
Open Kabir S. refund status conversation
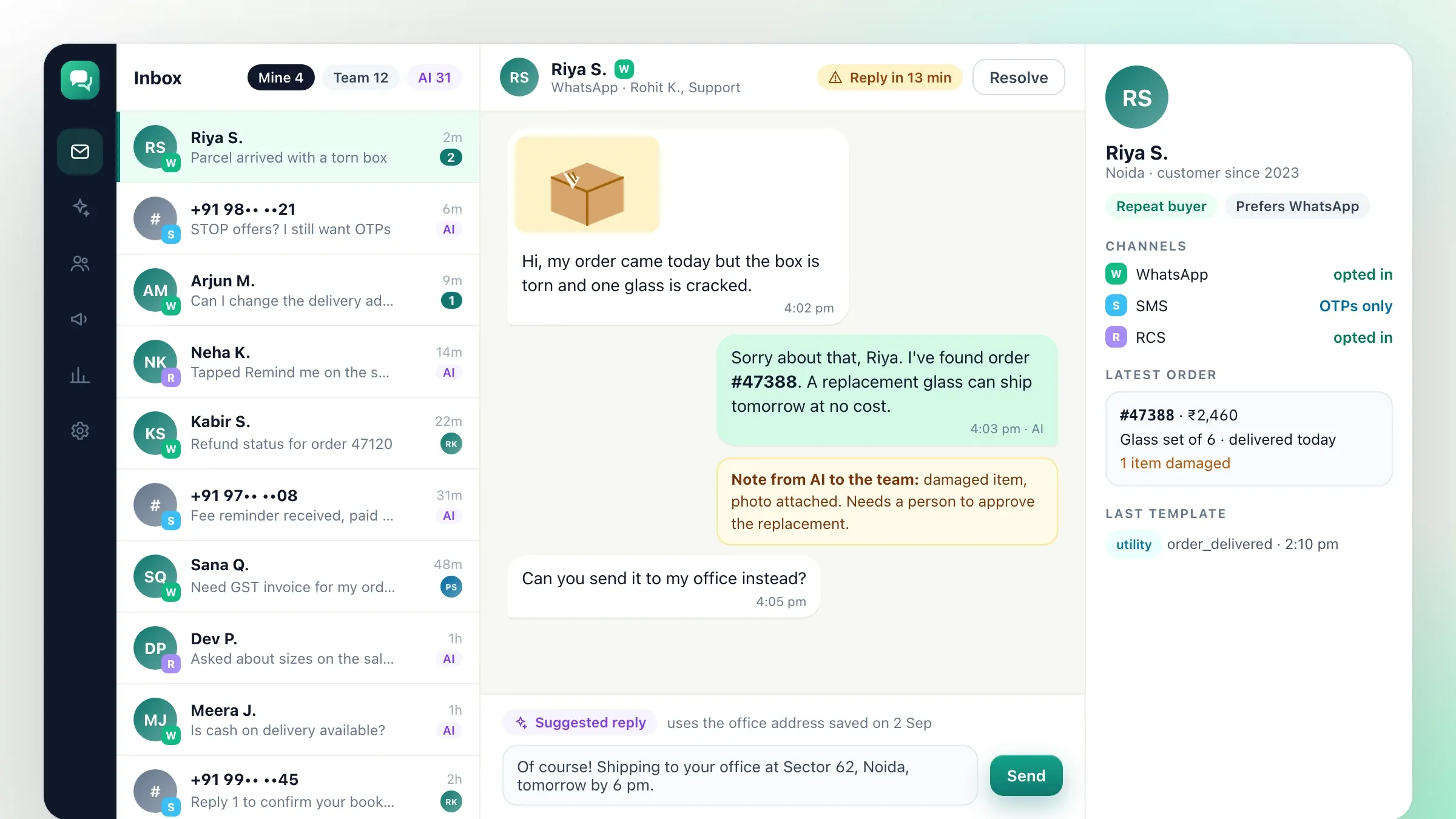[x=298, y=434]
